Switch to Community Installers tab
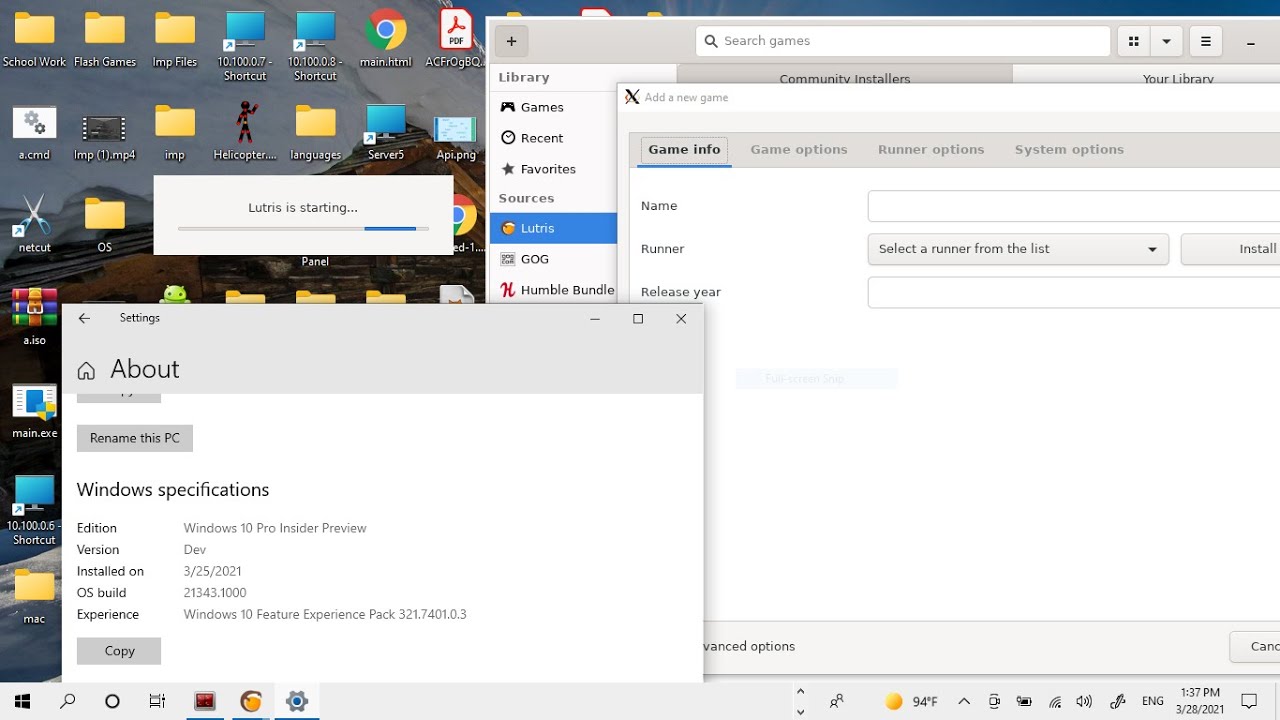This screenshot has width=1280, height=720. pos(844,78)
